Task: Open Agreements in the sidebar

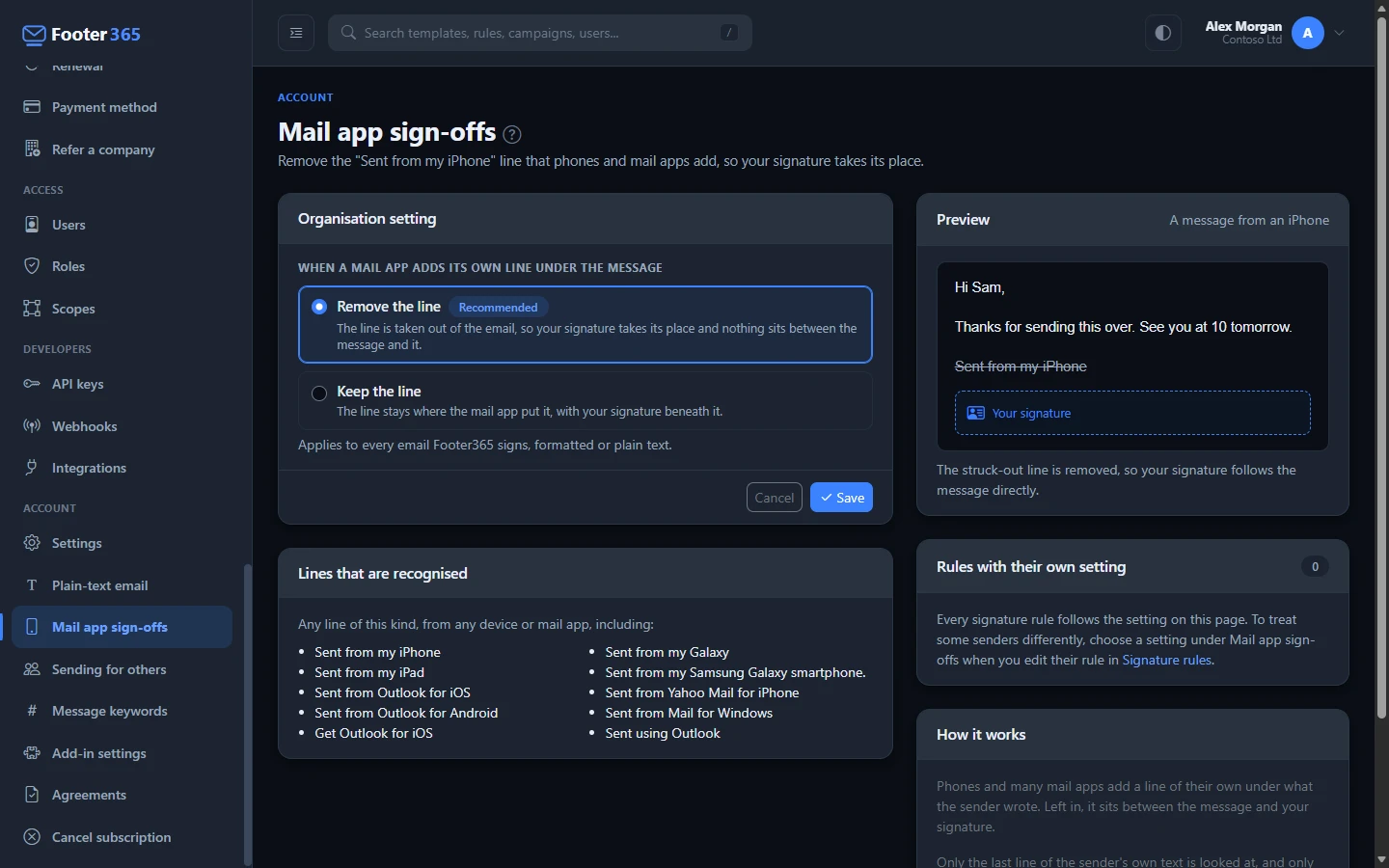Action: click(122, 795)
